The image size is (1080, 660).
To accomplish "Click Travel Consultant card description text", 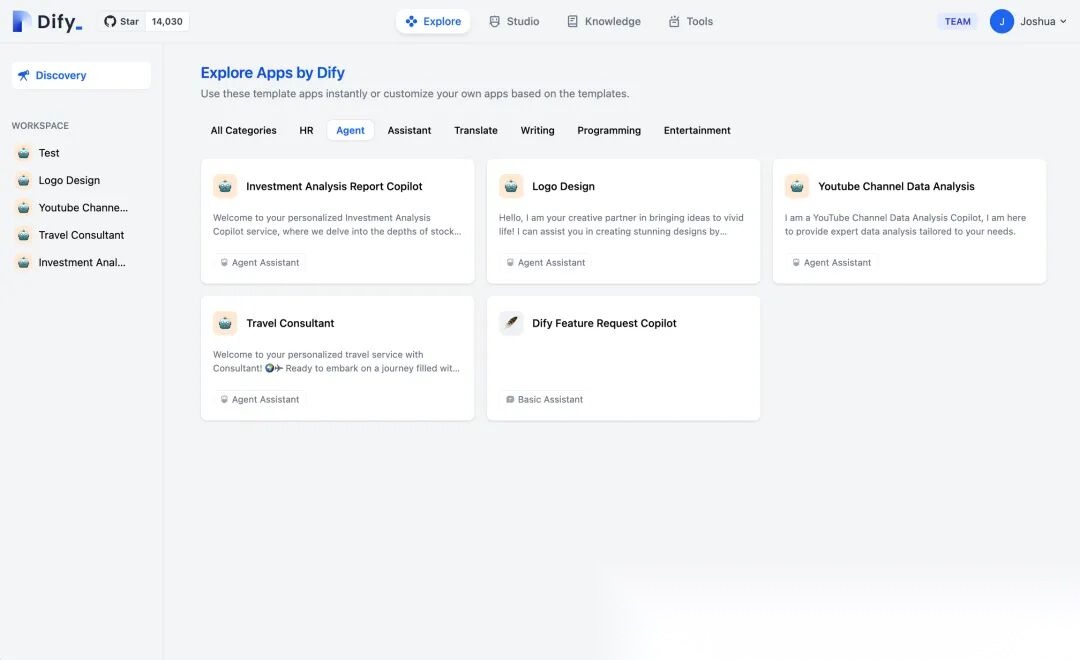I will click(336, 362).
